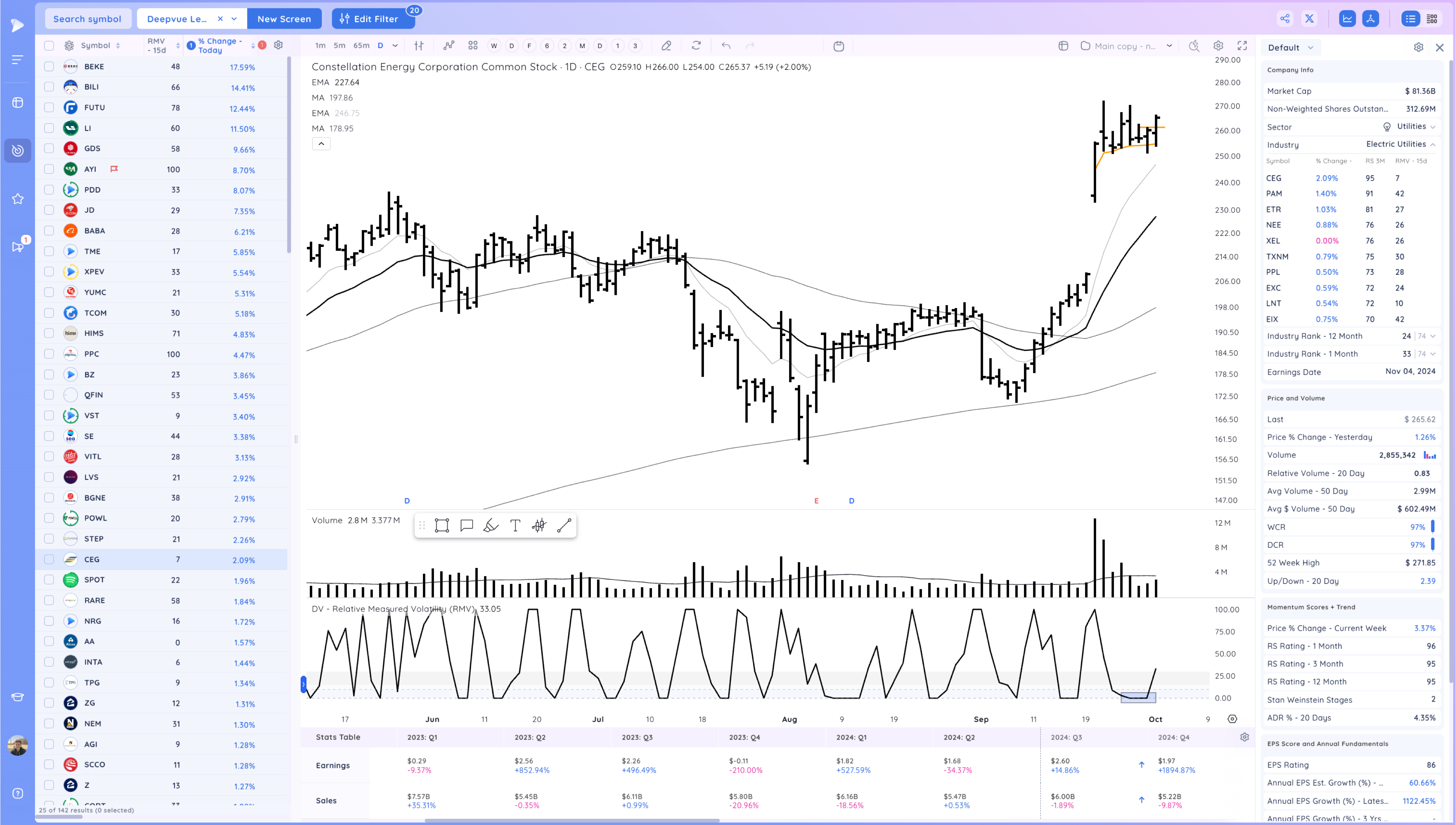Click the calendar date picker icon

(839, 46)
